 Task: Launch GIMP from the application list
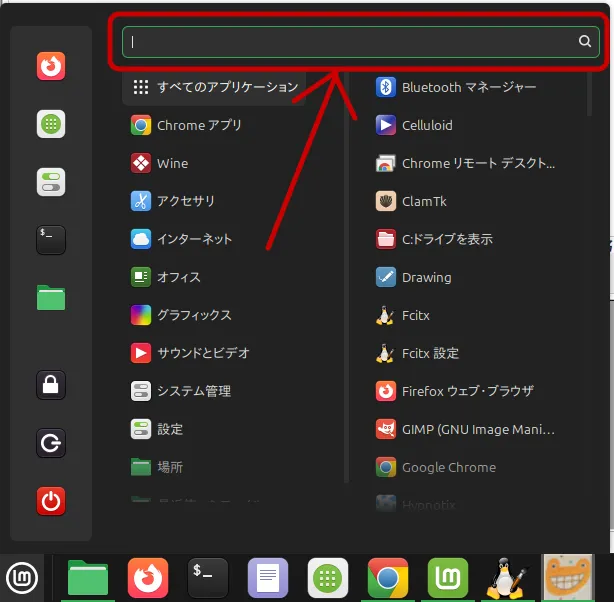pyautogui.click(x=476, y=429)
